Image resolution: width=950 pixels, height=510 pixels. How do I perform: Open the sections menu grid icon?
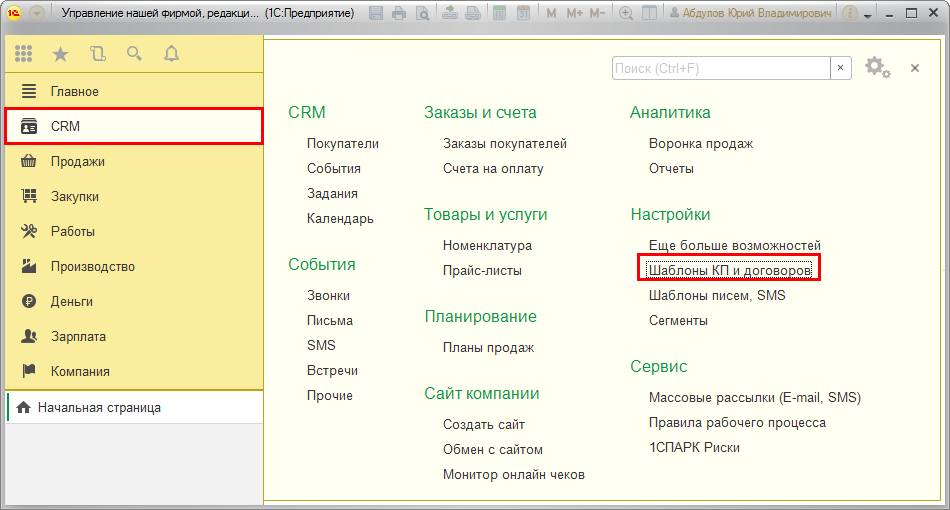23,54
